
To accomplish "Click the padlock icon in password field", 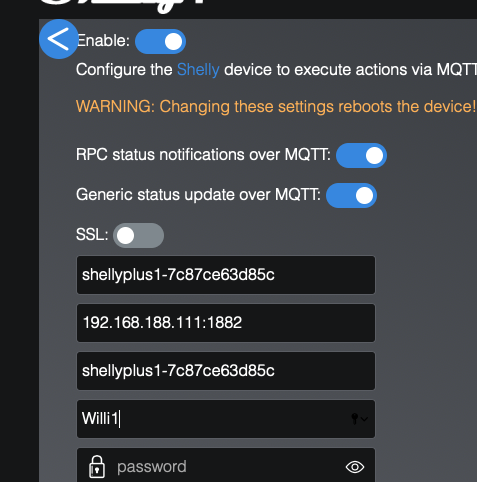I will coord(97,467).
